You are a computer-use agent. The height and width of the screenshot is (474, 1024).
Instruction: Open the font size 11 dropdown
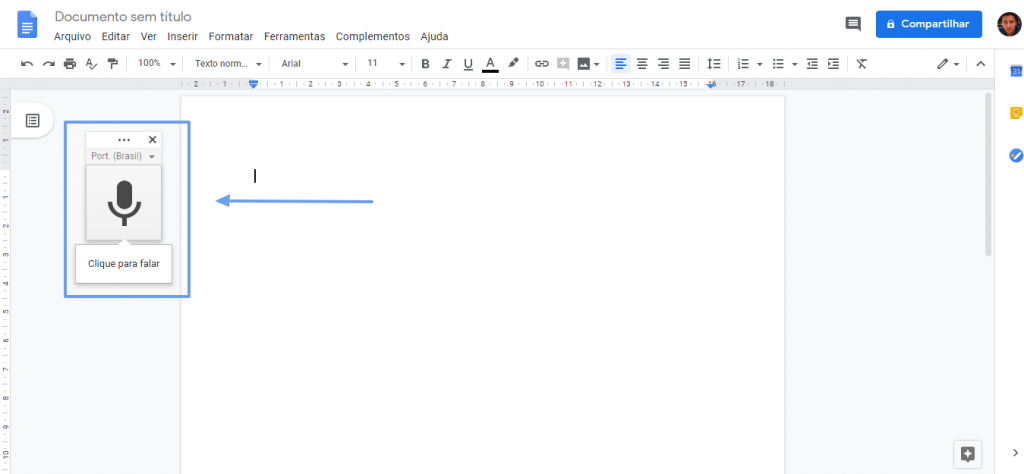point(385,64)
